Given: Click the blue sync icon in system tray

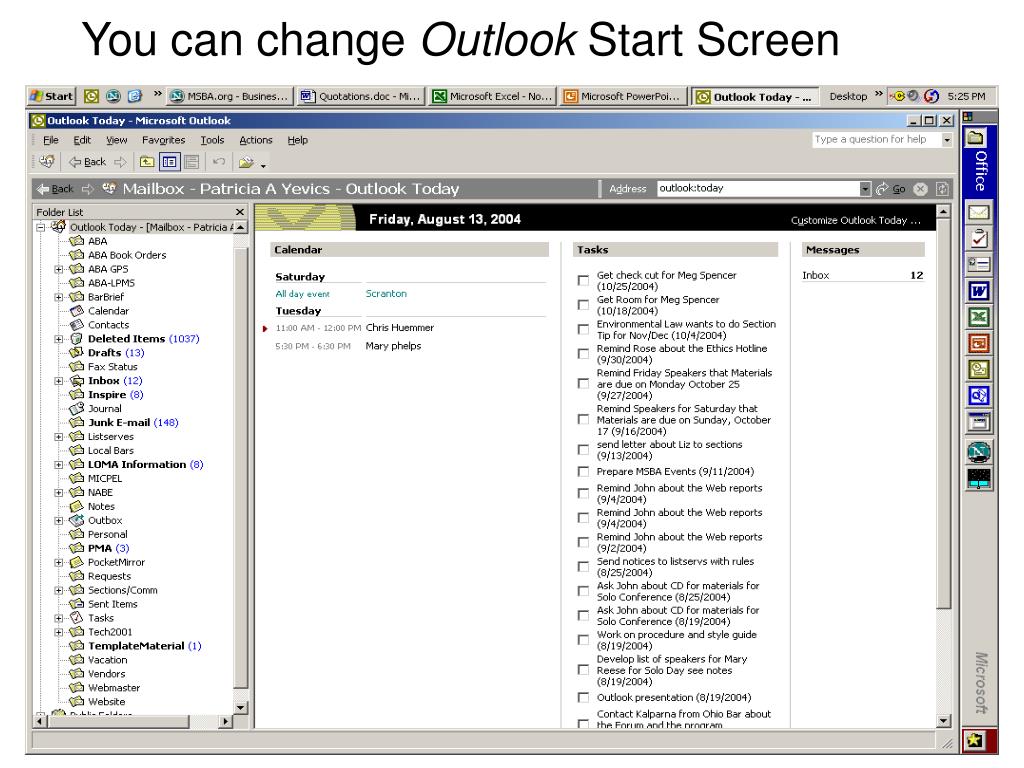Looking at the screenshot, I should click(x=932, y=96).
